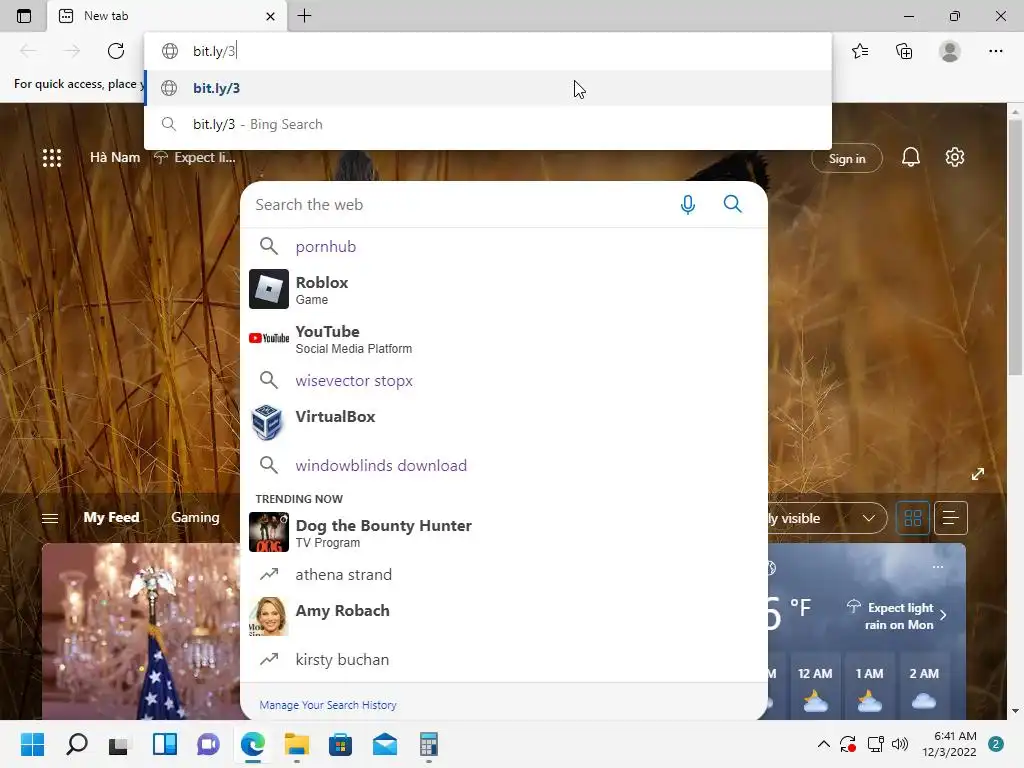Select the New tab browser tab
This screenshot has width=1024, height=768.
point(167,16)
